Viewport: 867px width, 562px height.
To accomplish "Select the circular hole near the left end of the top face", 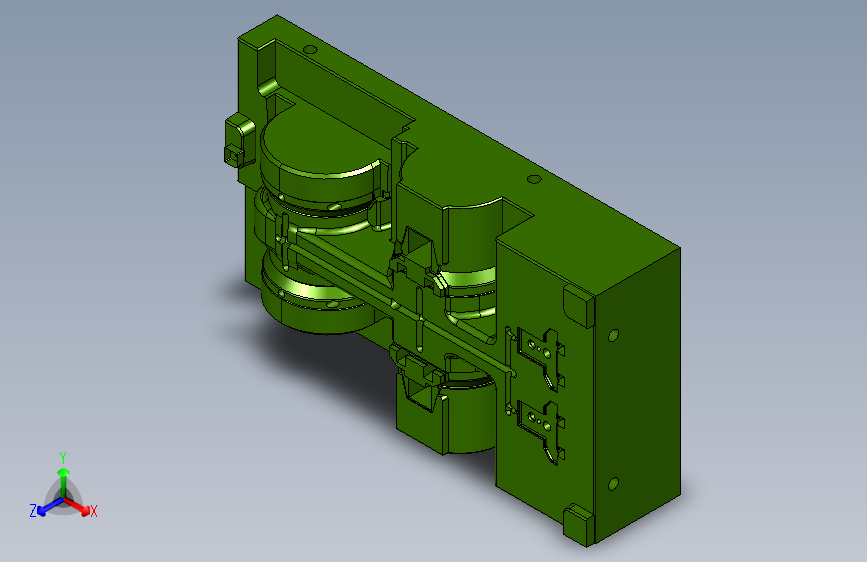I will 310,50.
